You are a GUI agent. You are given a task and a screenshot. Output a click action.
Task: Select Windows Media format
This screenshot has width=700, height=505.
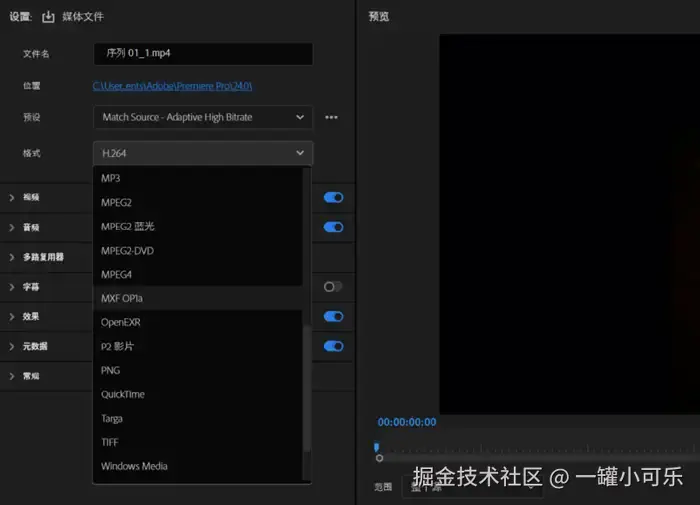[x=198, y=466]
